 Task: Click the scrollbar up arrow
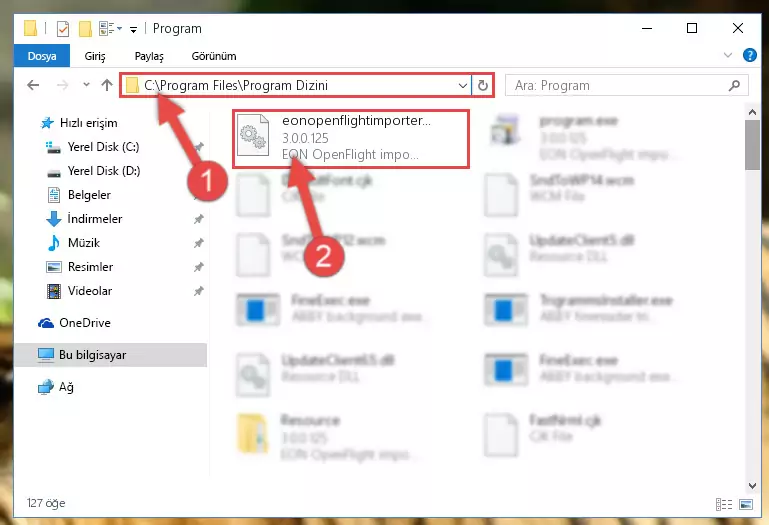pyautogui.click(x=752, y=112)
